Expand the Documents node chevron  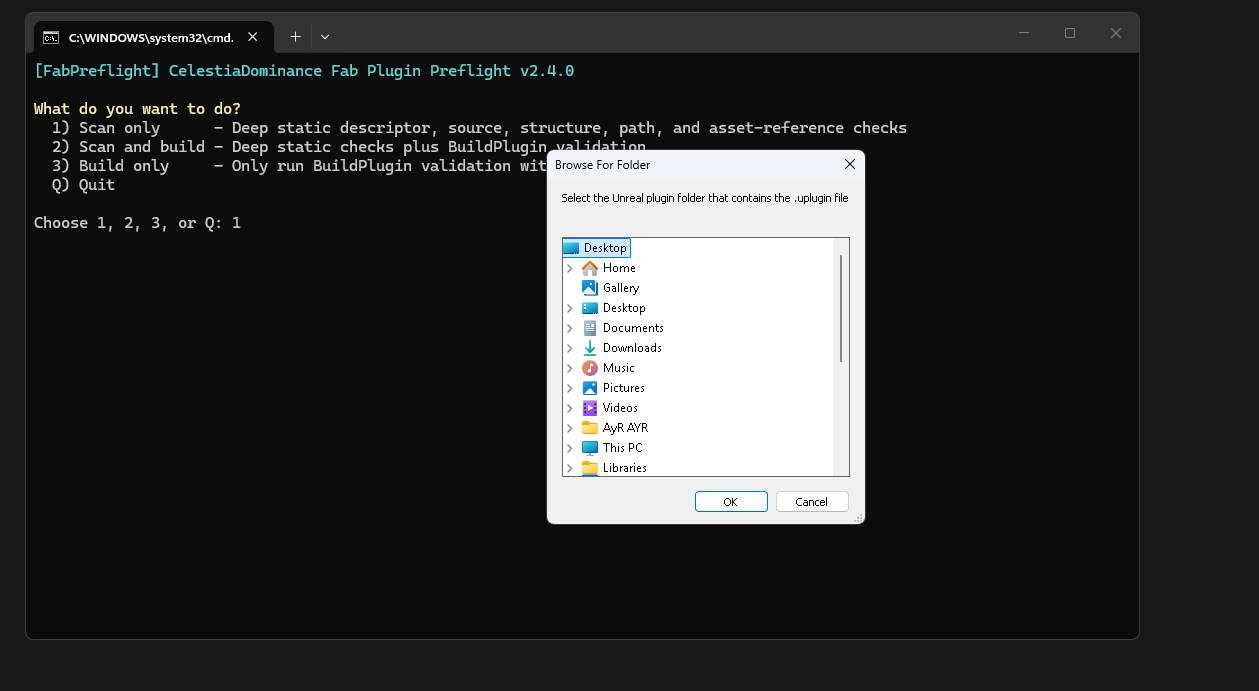[x=570, y=328]
